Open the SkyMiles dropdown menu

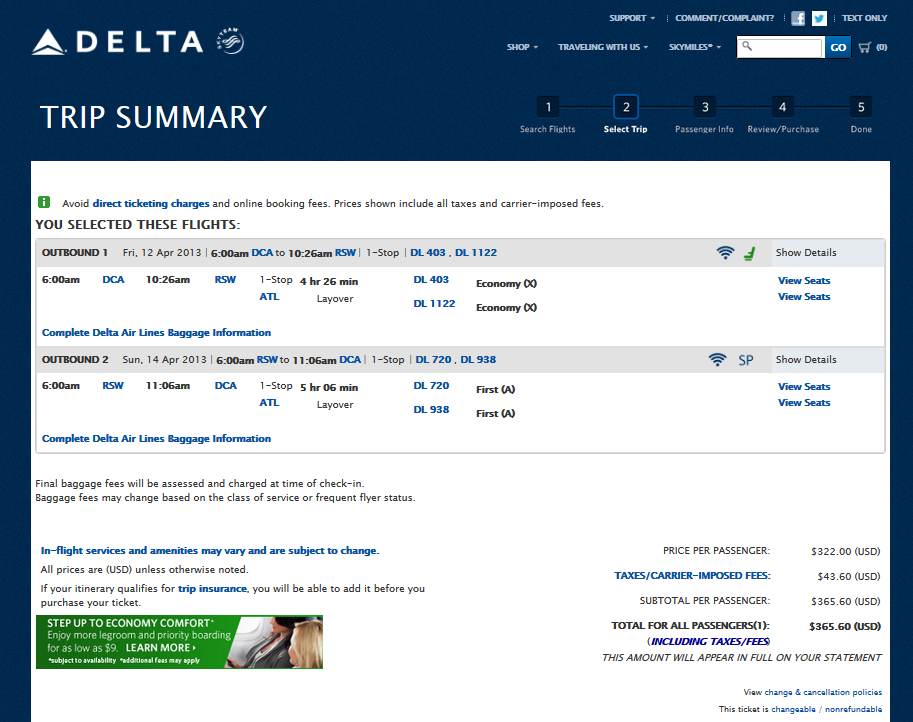pos(695,47)
